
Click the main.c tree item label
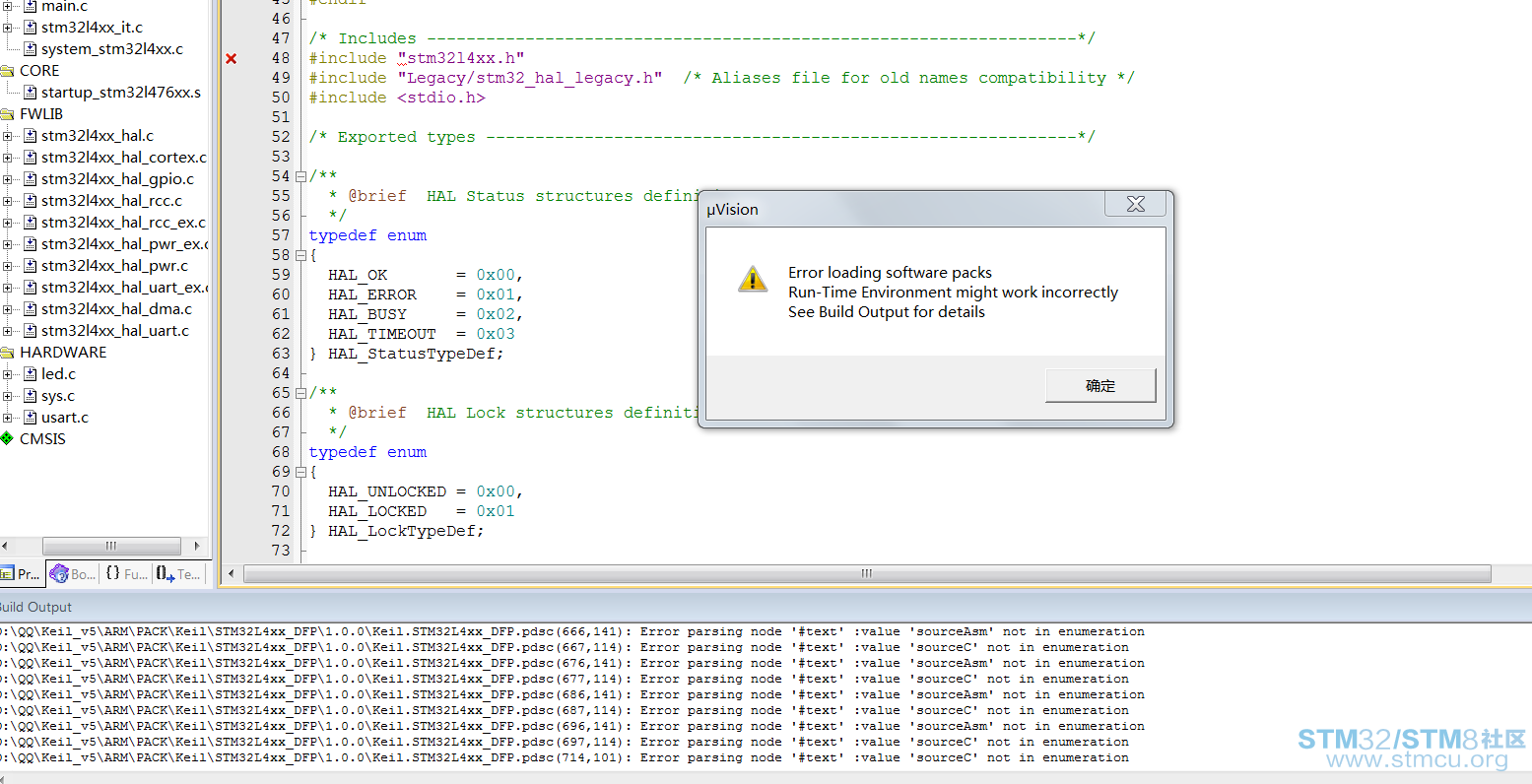[x=64, y=7]
